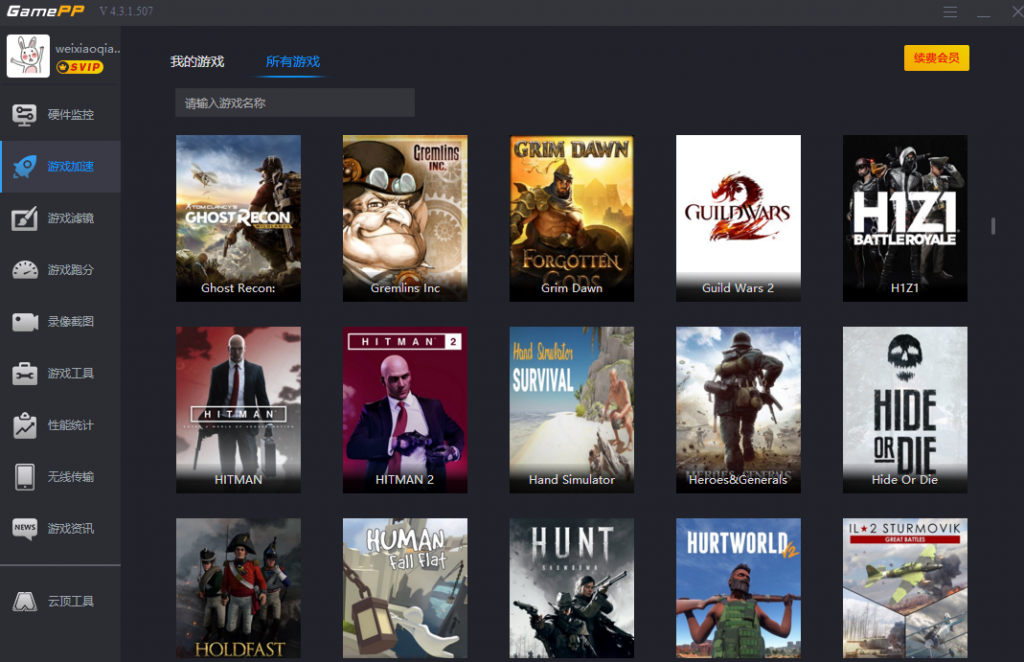The width and height of the screenshot is (1024, 662).
Task: Click the 游戏加速 sidebar label
Action: tap(71, 166)
